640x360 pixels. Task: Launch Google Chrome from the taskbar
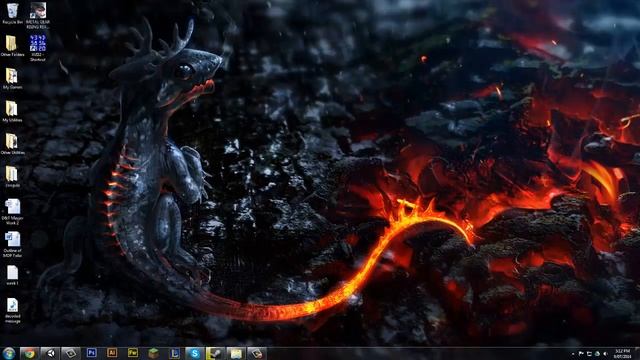29,353
